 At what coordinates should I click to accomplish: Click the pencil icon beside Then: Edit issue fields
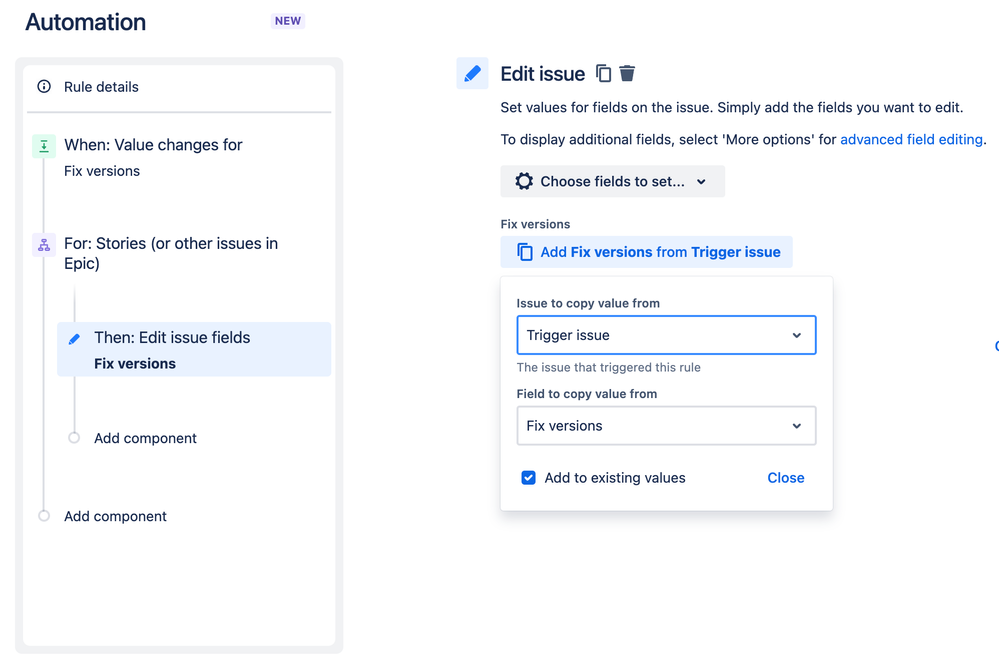pyautogui.click(x=75, y=339)
